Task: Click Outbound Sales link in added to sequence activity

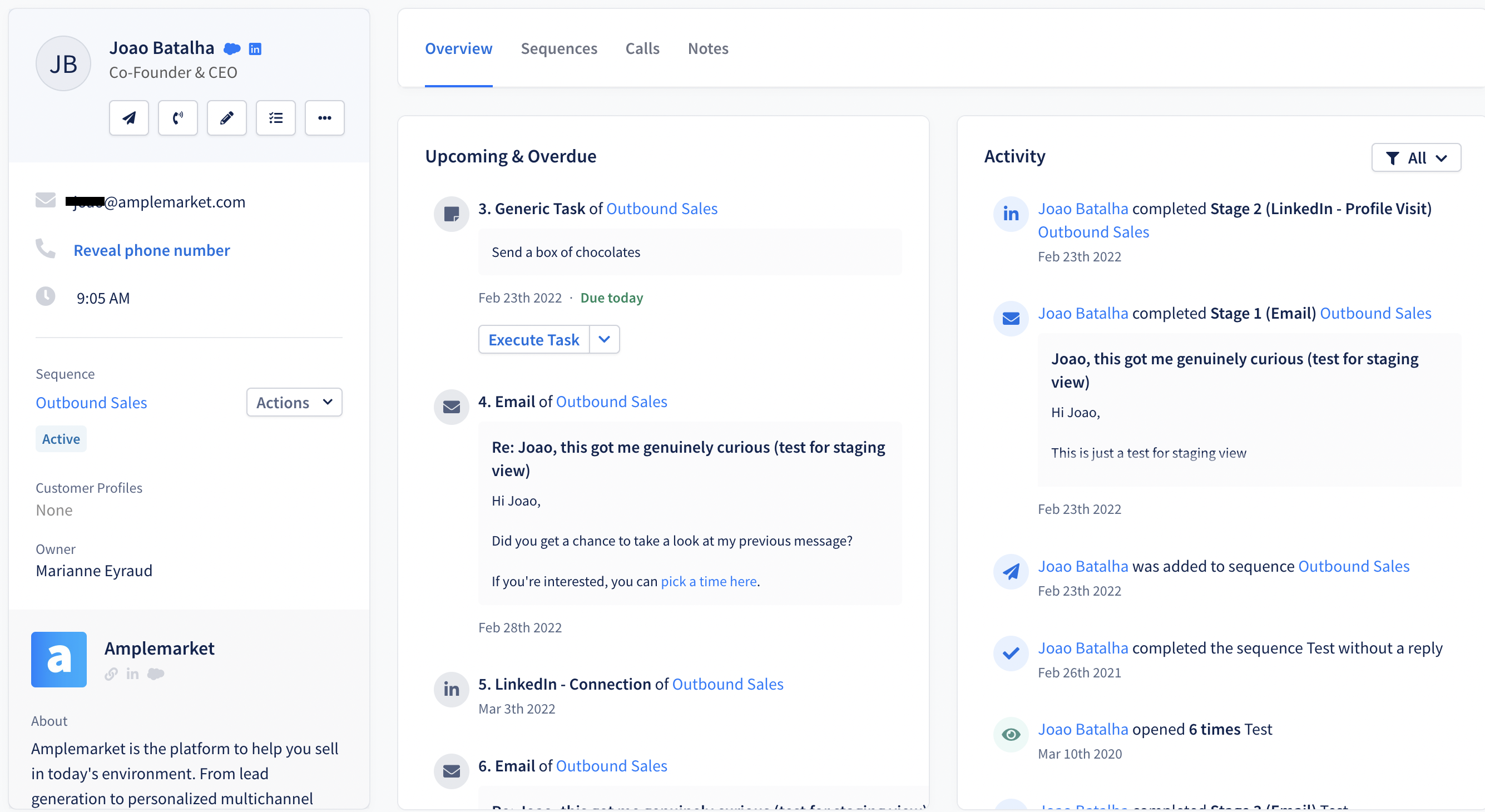Action: 1354,567
